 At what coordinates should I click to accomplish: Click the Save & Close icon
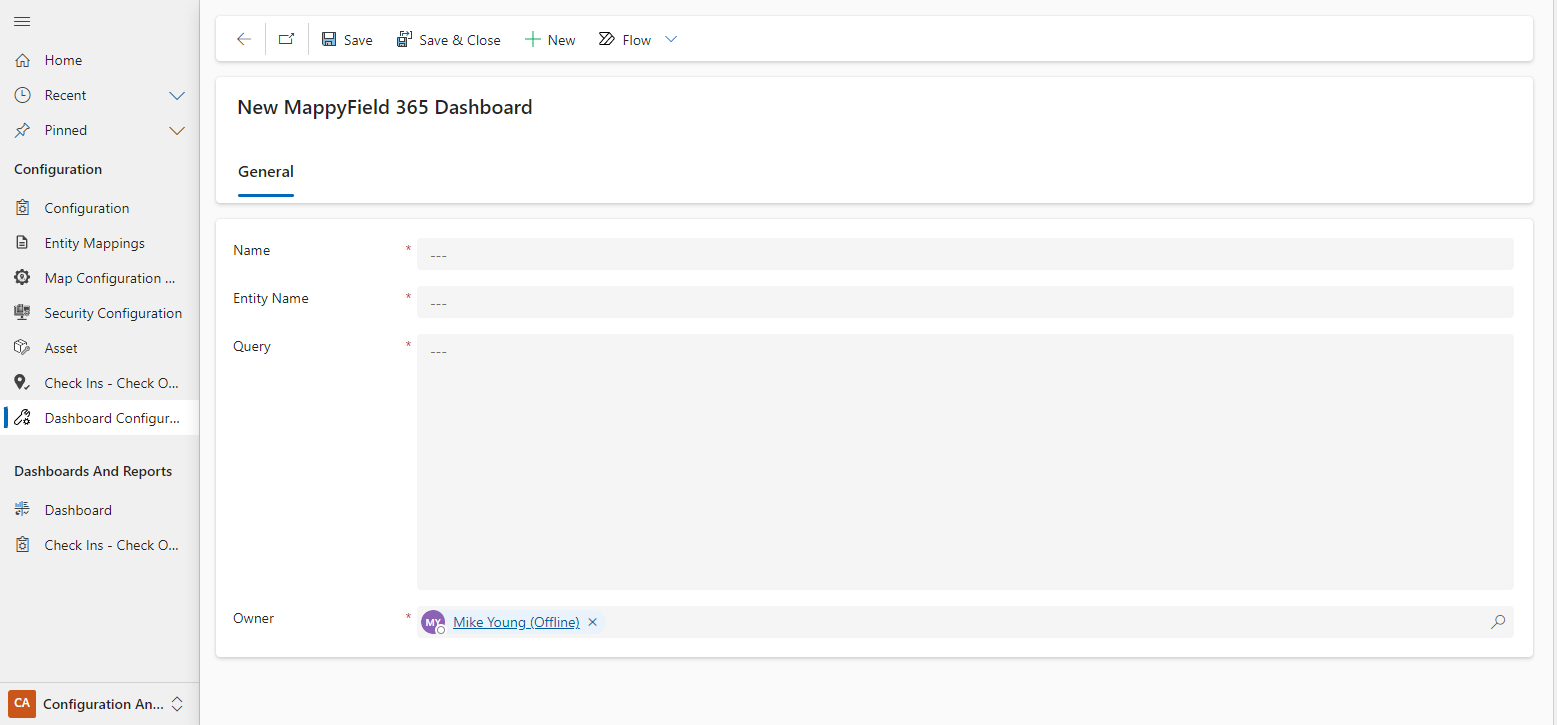tap(404, 40)
